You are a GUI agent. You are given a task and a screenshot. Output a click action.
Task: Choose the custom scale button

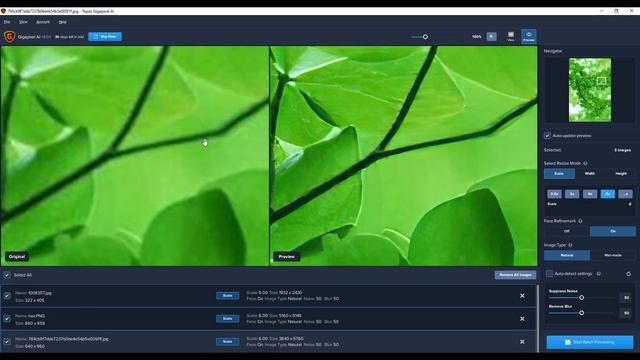pyautogui.click(x=625, y=194)
